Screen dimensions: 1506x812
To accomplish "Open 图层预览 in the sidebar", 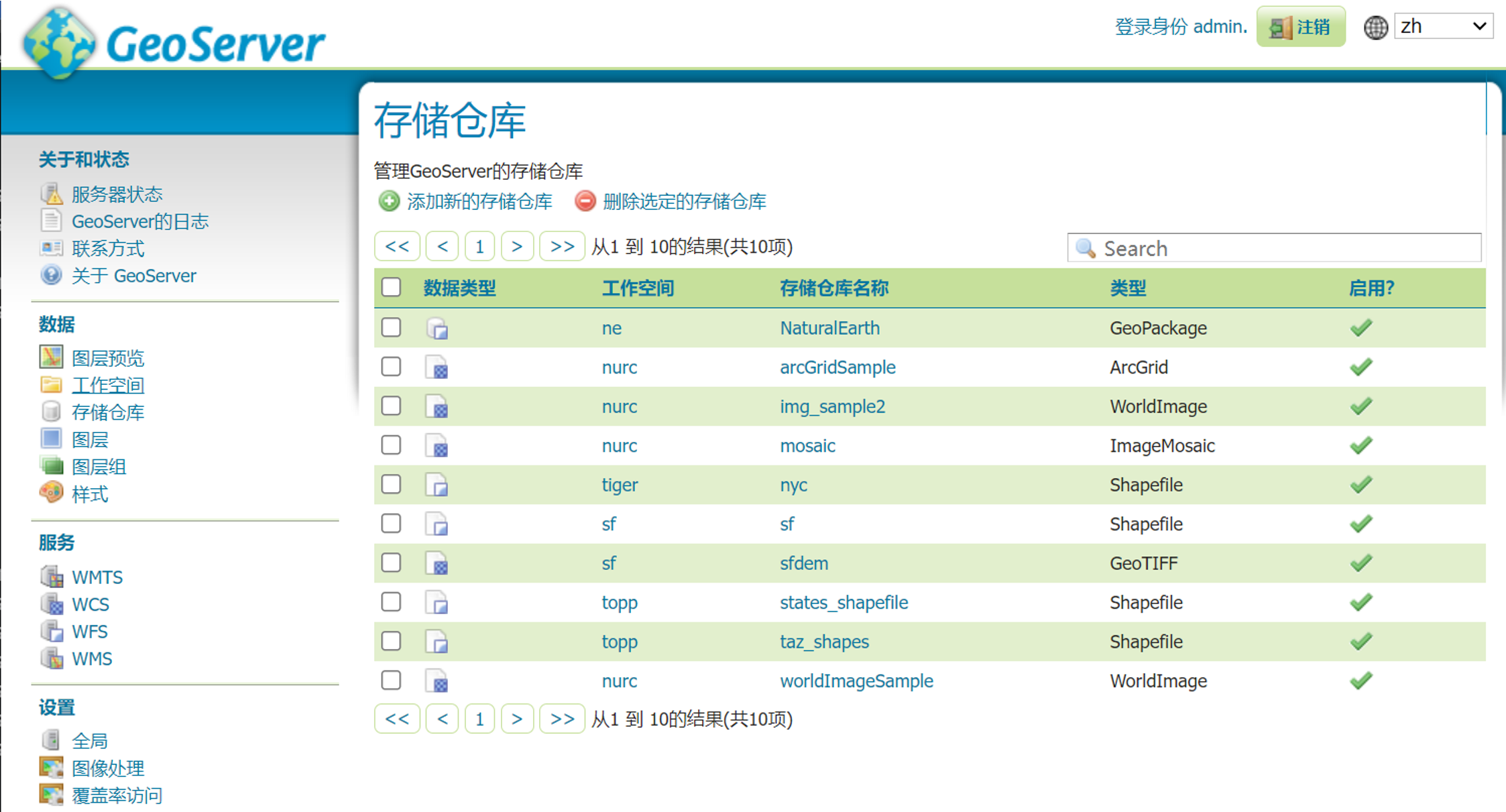I will point(108,358).
